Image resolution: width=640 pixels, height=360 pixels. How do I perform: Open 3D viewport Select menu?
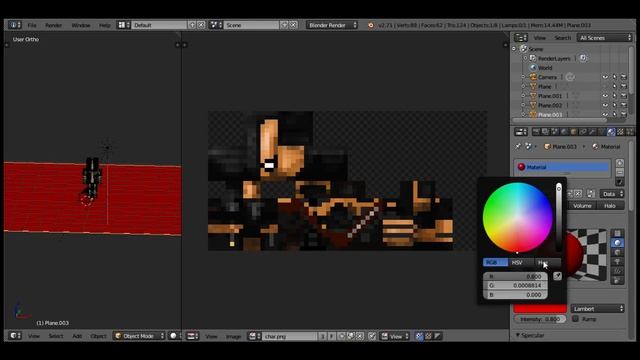pyautogui.click(x=56, y=336)
